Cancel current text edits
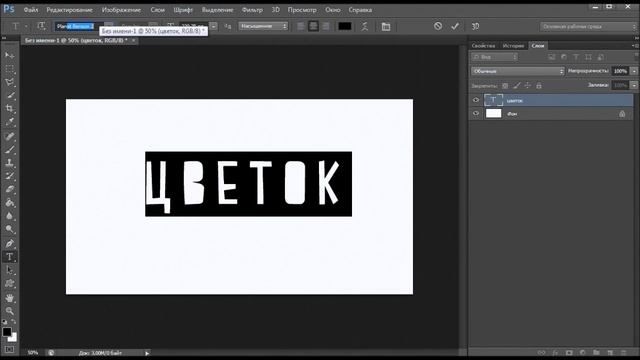 [x=438, y=26]
